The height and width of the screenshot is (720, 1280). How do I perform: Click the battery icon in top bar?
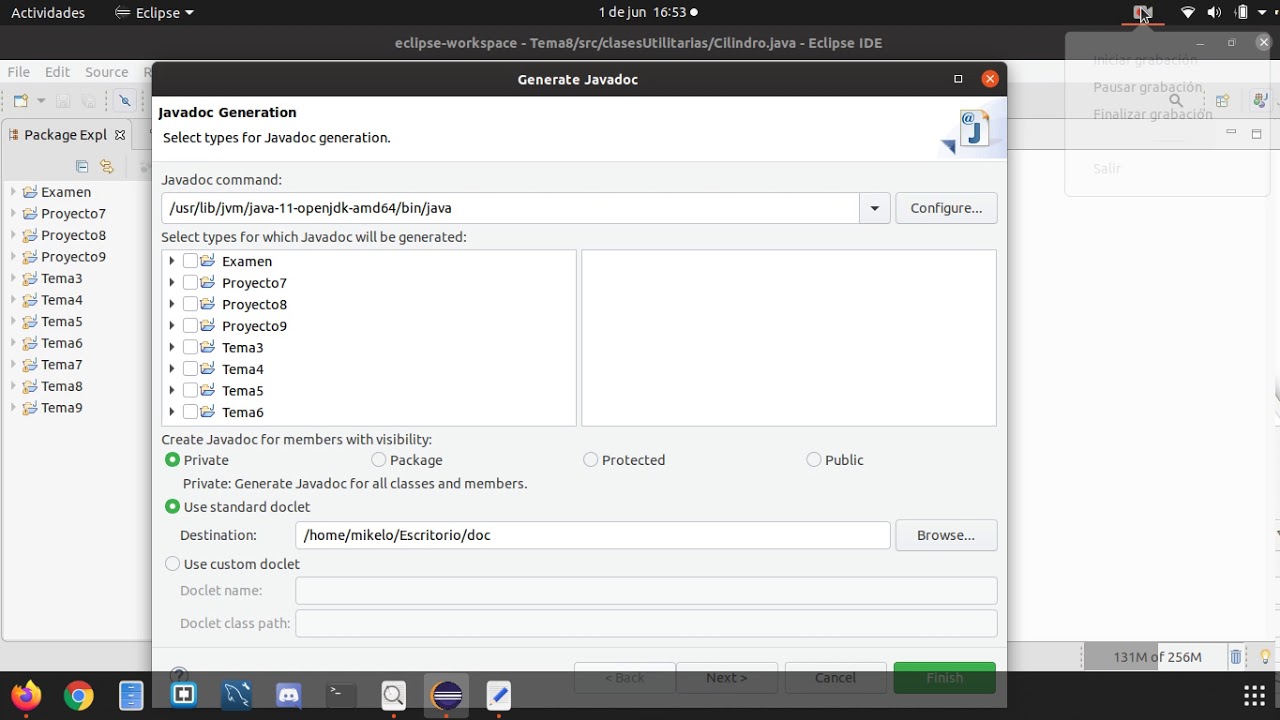pyautogui.click(x=1241, y=13)
